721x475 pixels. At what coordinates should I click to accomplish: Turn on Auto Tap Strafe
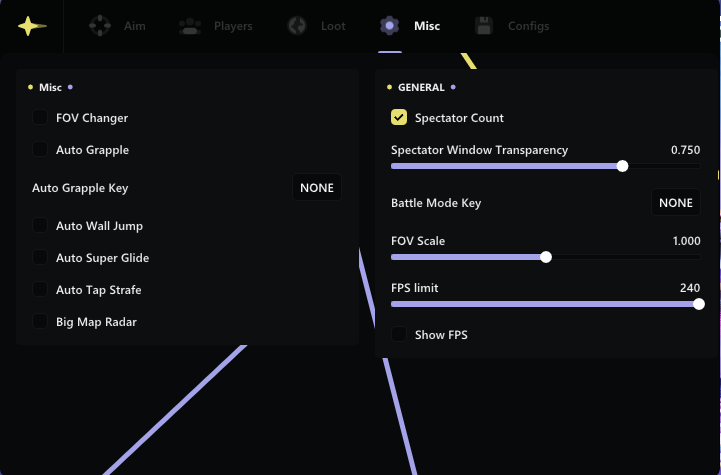[x=40, y=290]
